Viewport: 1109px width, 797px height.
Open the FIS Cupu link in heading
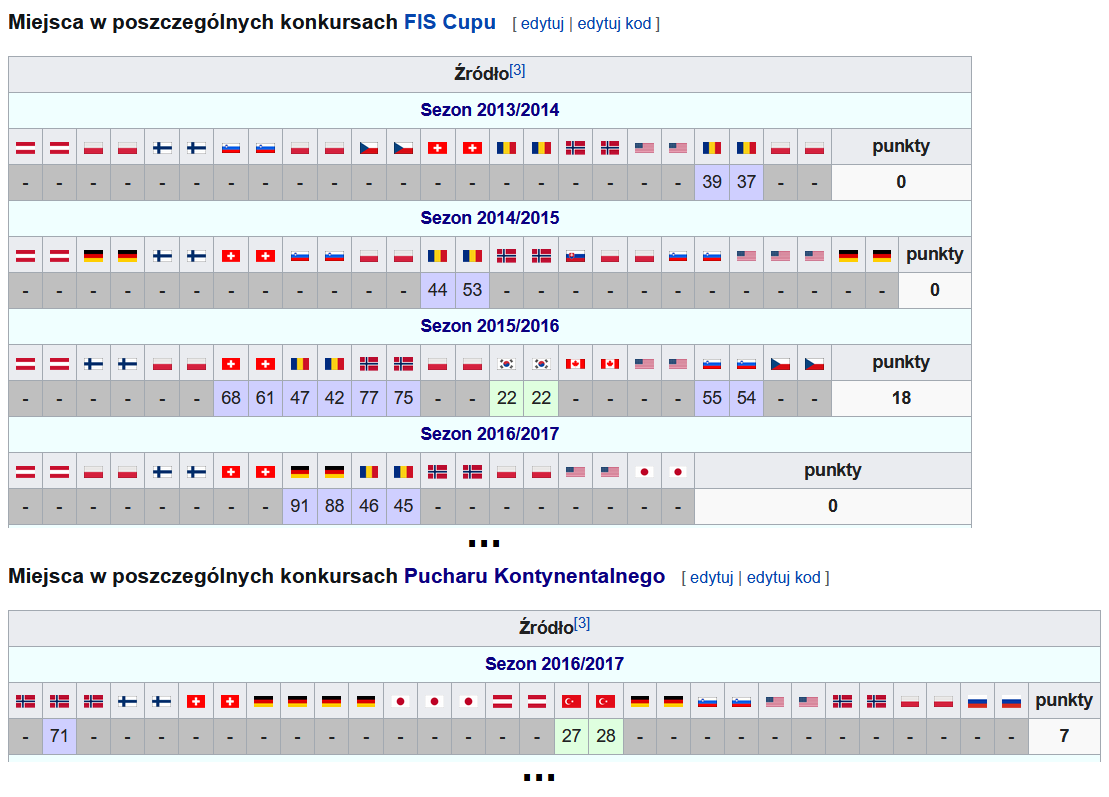point(449,22)
